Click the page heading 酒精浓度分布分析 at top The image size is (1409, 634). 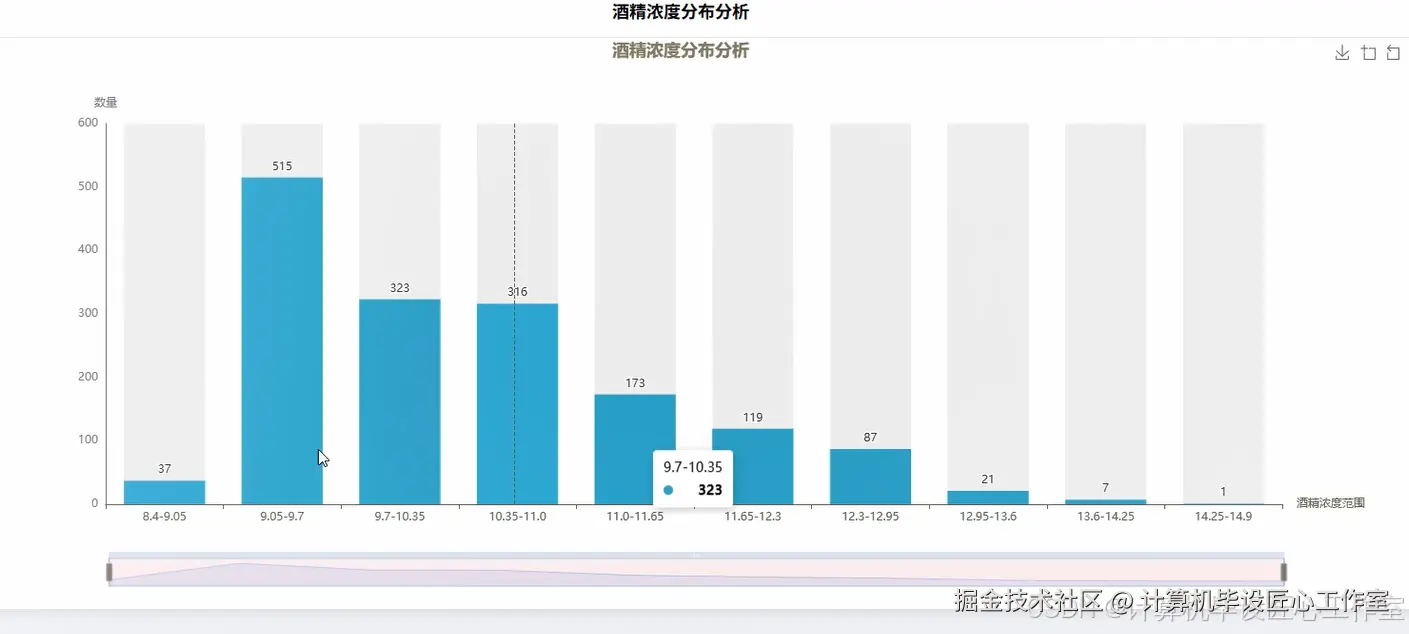[x=680, y=12]
